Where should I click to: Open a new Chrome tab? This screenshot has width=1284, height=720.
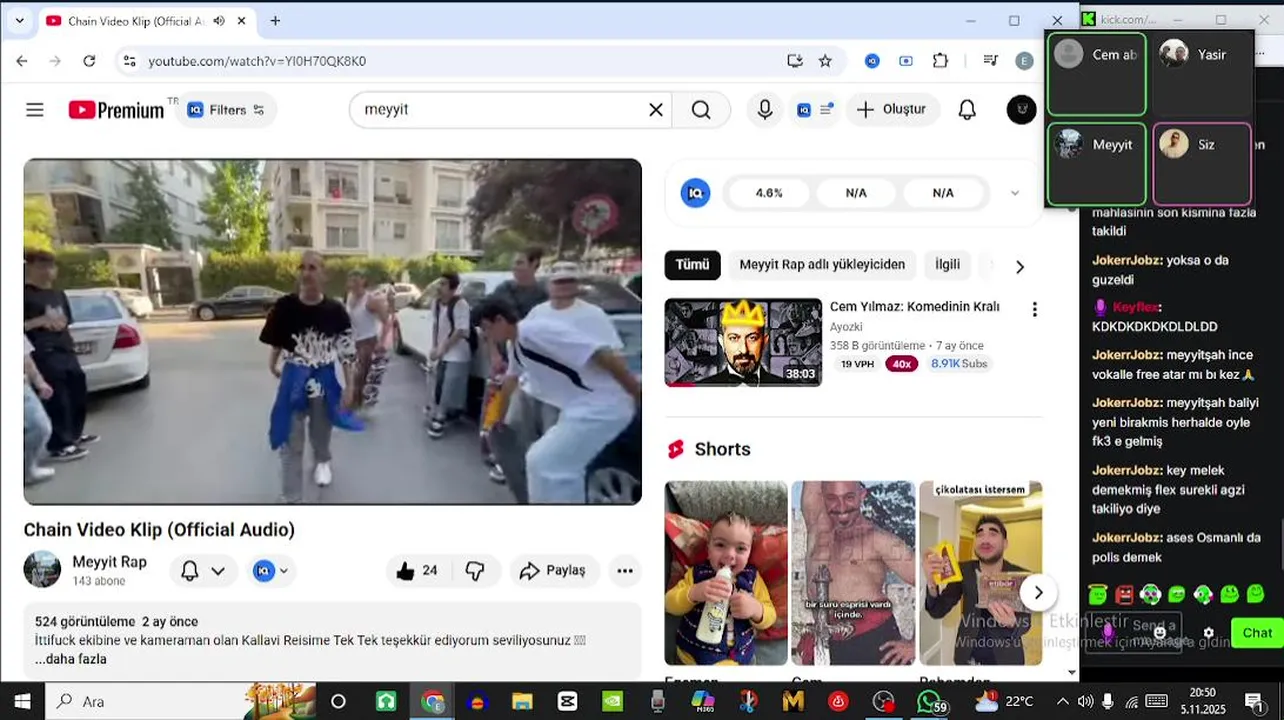coord(275,21)
